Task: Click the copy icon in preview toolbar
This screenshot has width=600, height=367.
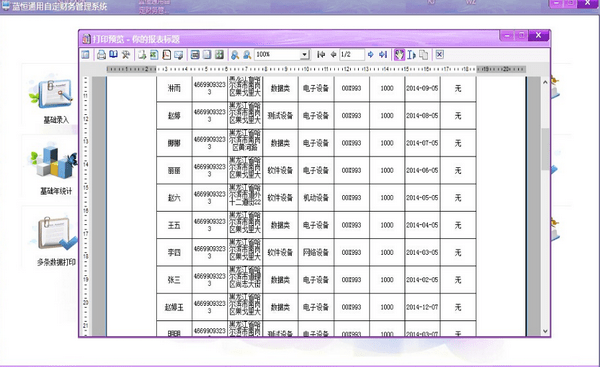Action: pos(424,55)
